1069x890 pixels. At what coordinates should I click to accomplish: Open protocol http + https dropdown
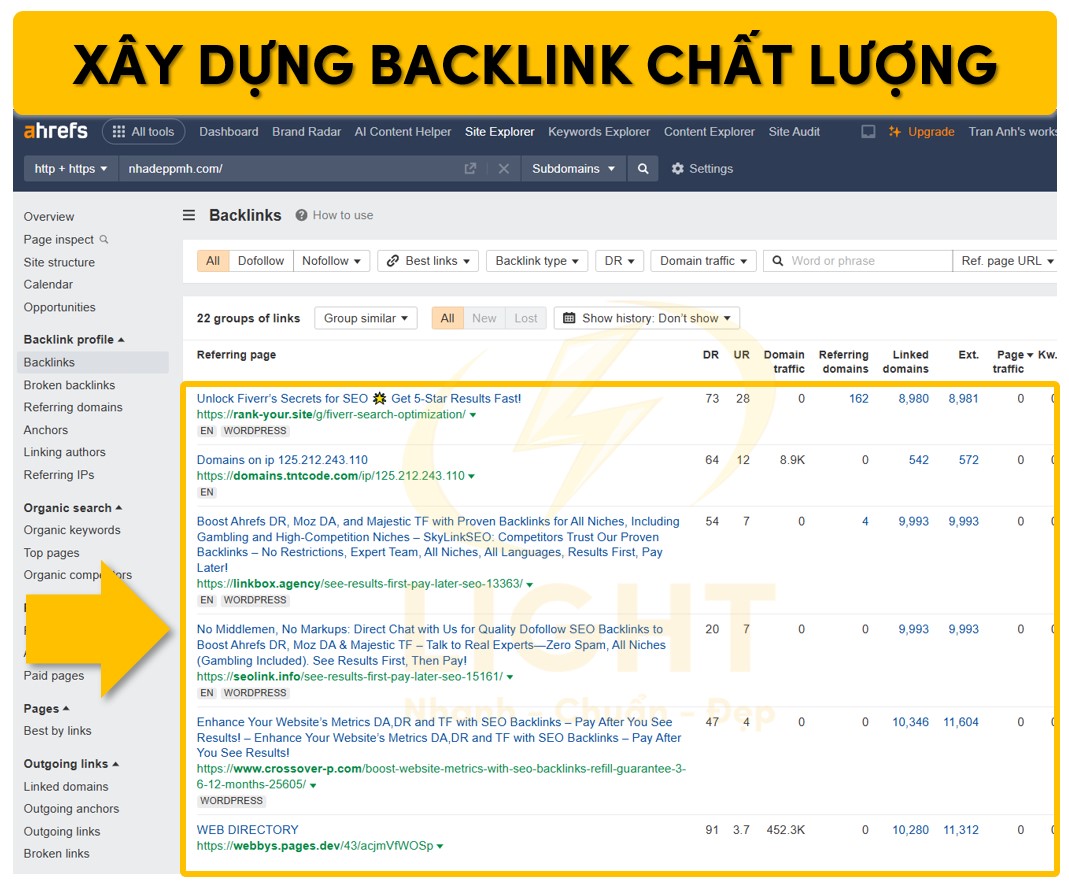71,168
